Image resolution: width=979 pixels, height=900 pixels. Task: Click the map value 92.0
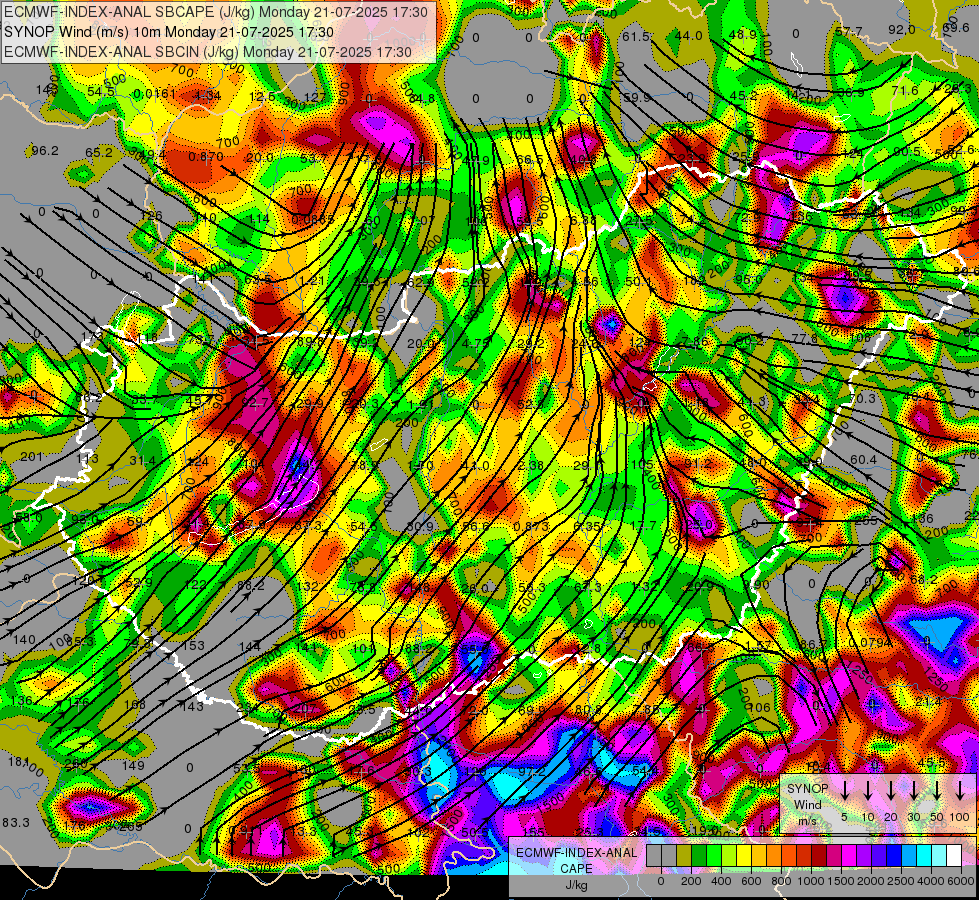[902, 30]
